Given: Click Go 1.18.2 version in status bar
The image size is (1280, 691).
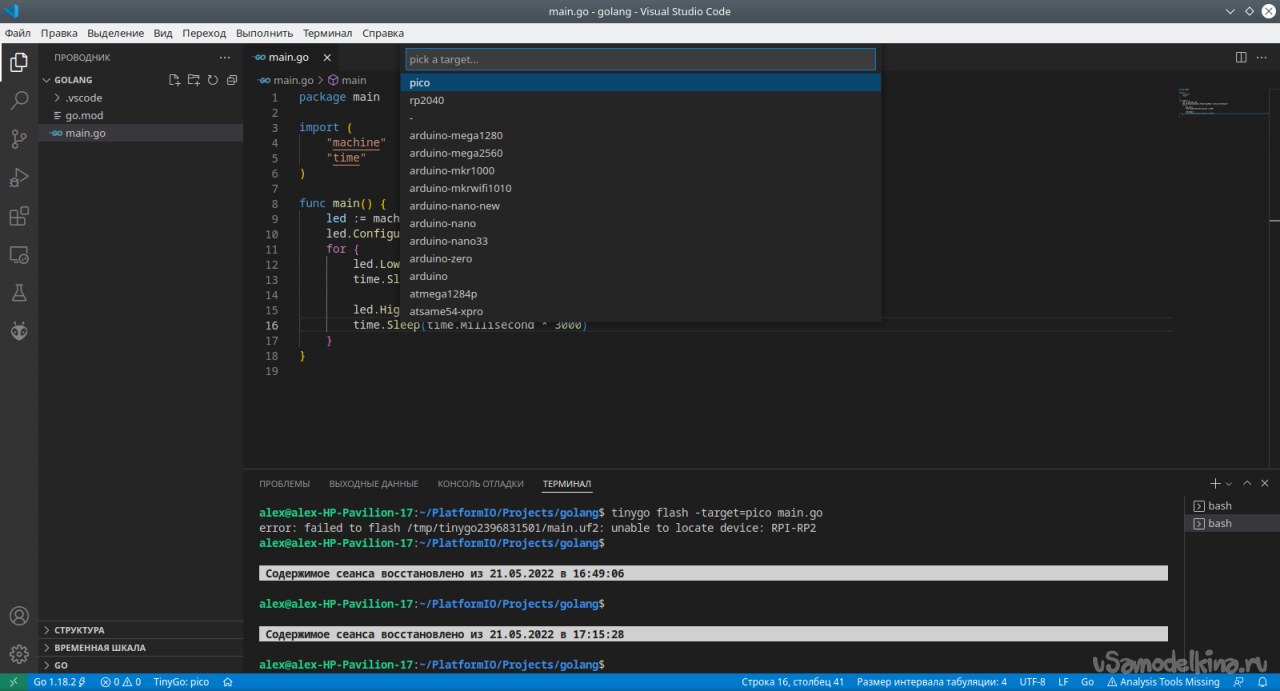Looking at the screenshot, I should tap(59, 682).
